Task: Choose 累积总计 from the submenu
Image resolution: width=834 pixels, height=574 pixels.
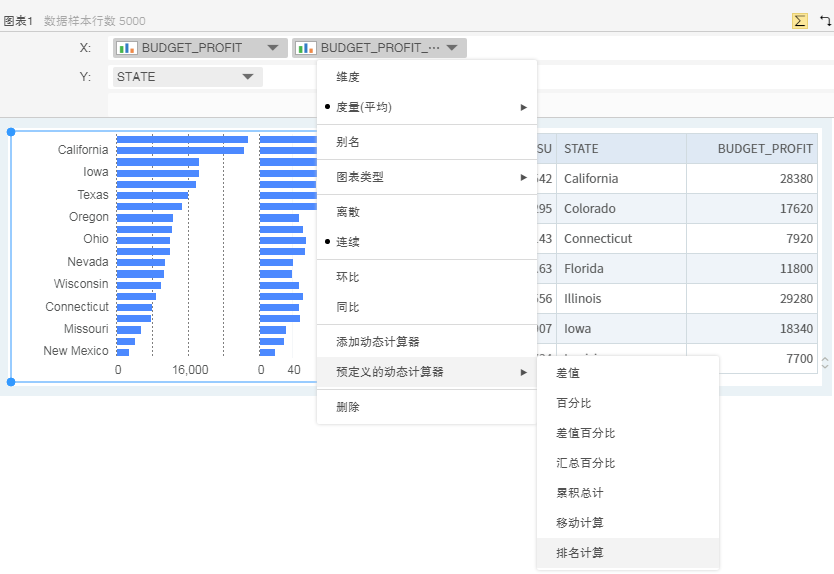Action: pyautogui.click(x=580, y=493)
